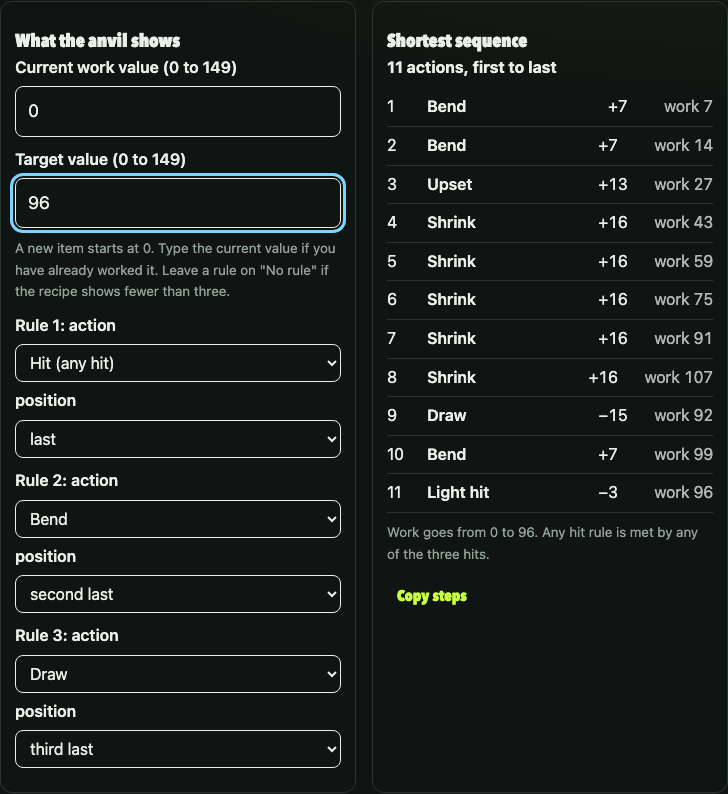Click the '+13' value in step 3
The height and width of the screenshot is (794, 728).
click(x=613, y=184)
